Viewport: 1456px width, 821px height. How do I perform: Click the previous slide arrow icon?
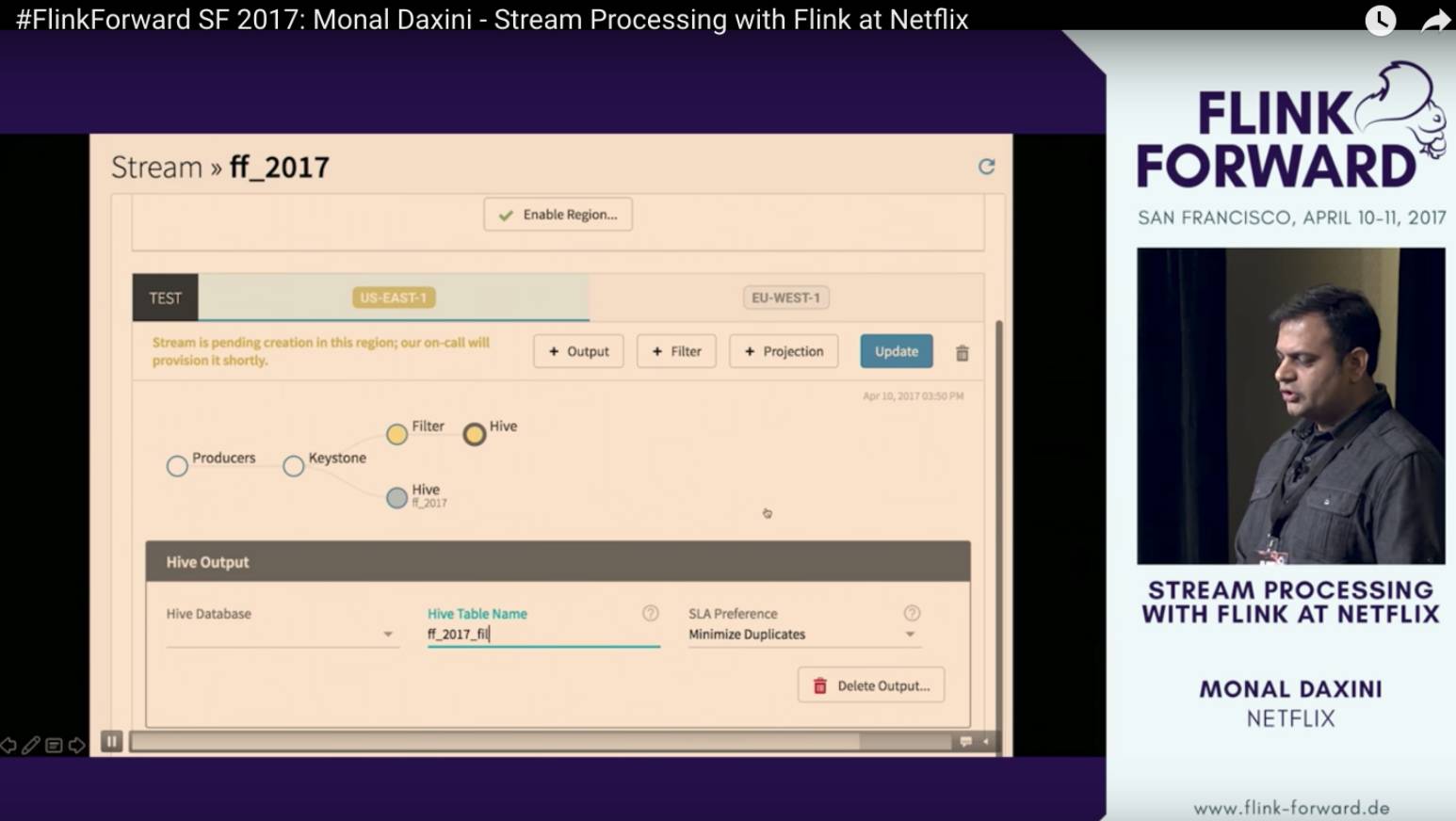(8, 746)
